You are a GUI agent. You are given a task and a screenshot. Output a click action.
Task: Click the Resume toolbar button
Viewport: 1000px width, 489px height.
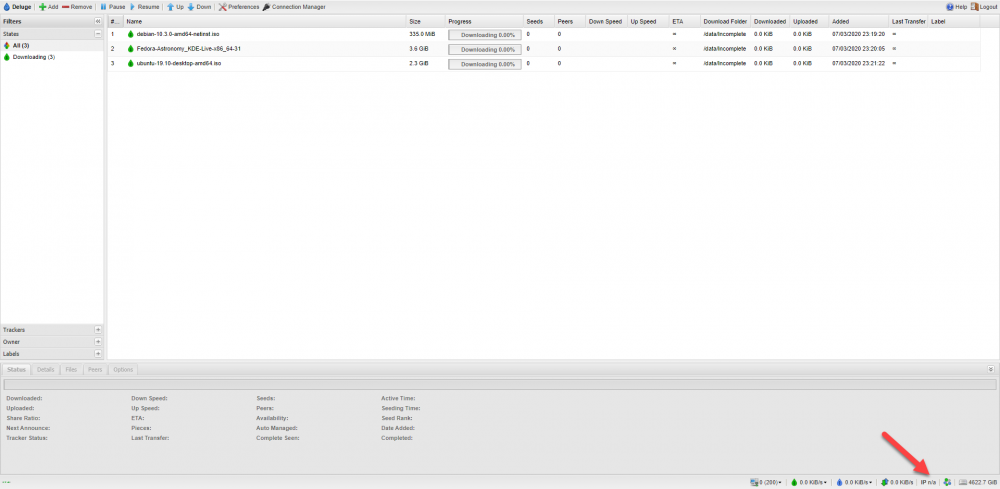[x=143, y=7]
